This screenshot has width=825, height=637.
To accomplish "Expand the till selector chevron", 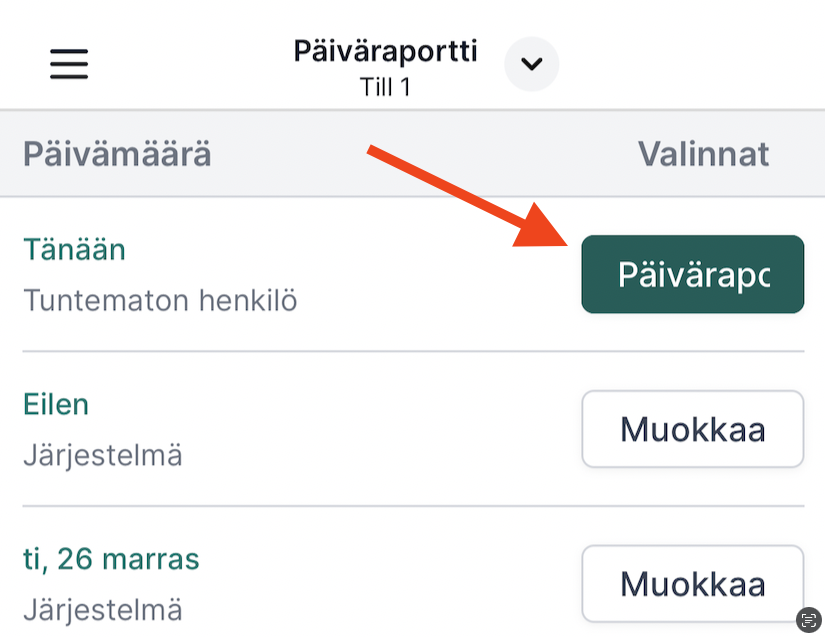I will tap(531, 64).
